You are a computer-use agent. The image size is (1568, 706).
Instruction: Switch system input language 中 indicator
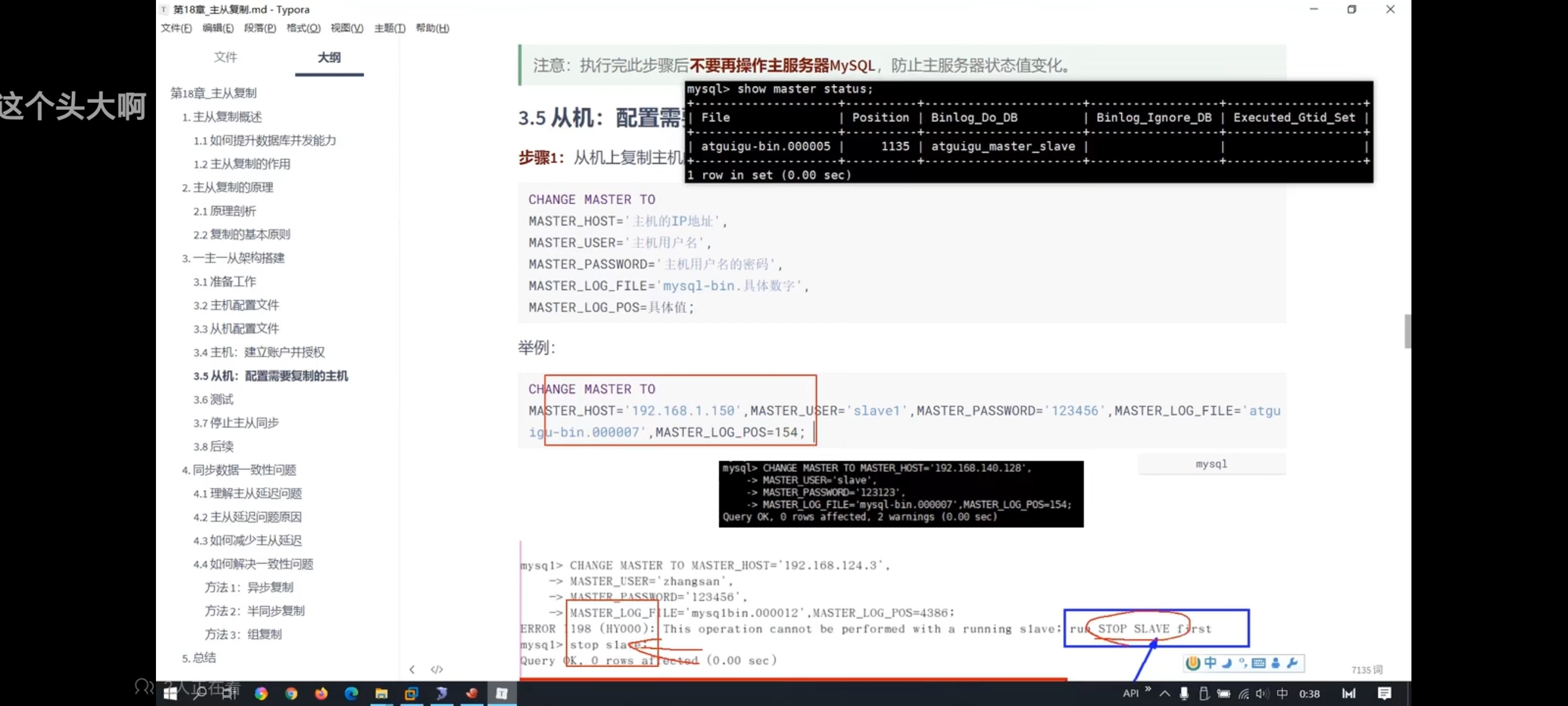(1282, 693)
